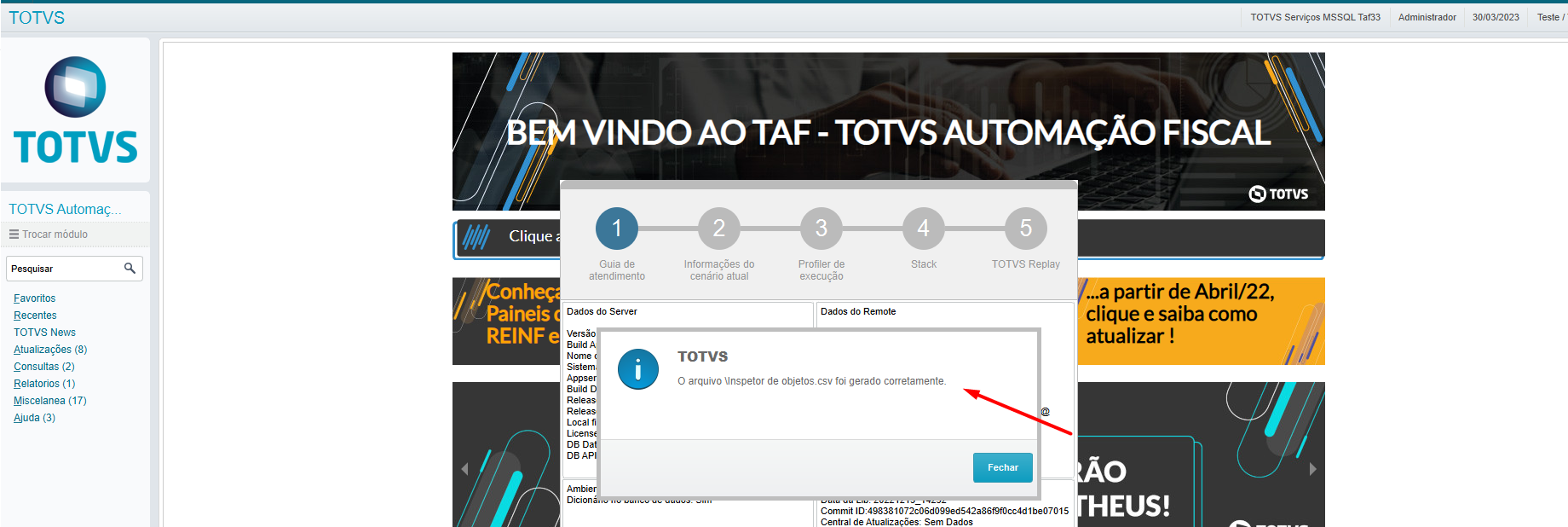Screen dimensions: 1568x527
Task: Click the Dados do Remote panel header
Action: click(x=858, y=311)
